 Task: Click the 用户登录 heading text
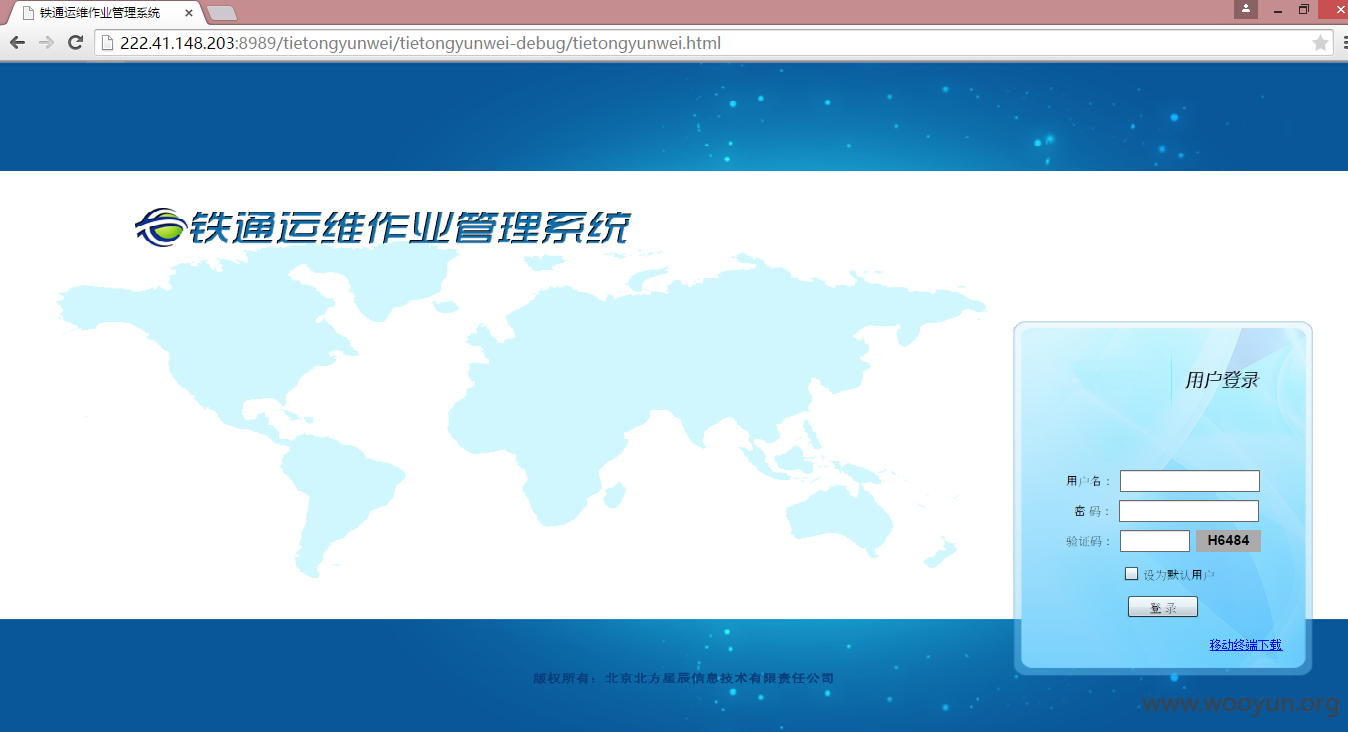(x=1221, y=380)
